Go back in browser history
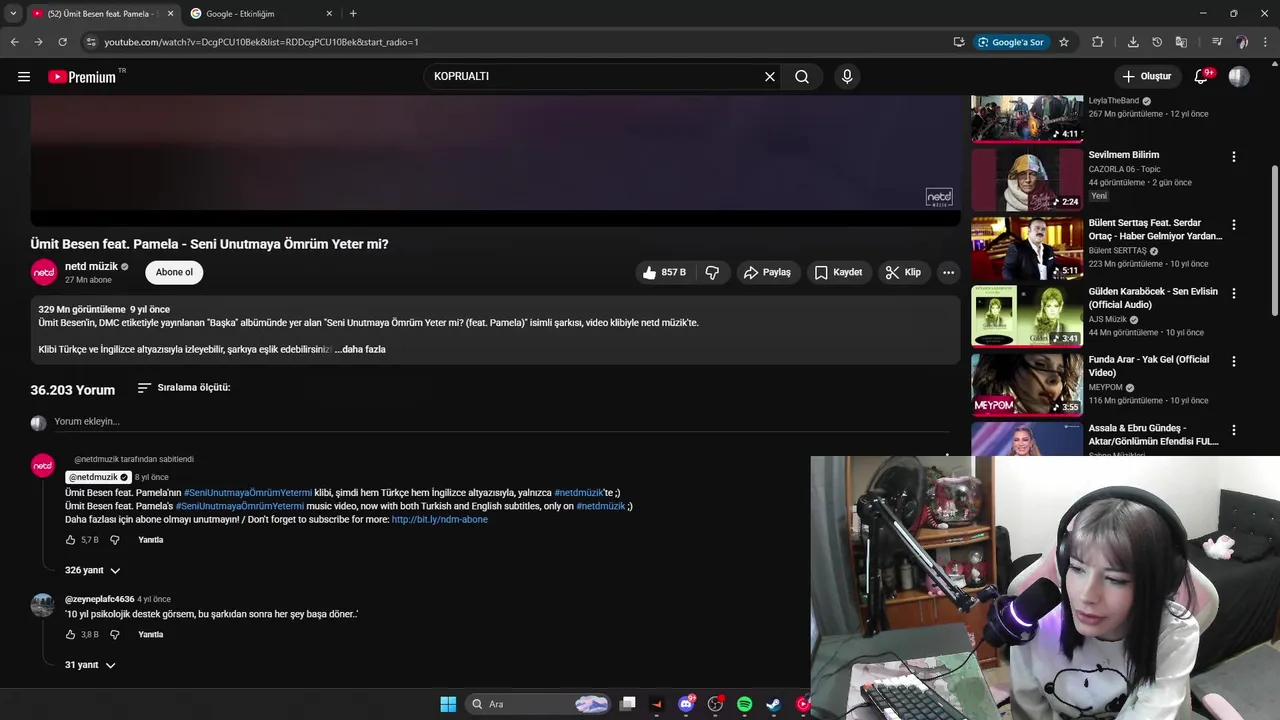 pos(14,42)
